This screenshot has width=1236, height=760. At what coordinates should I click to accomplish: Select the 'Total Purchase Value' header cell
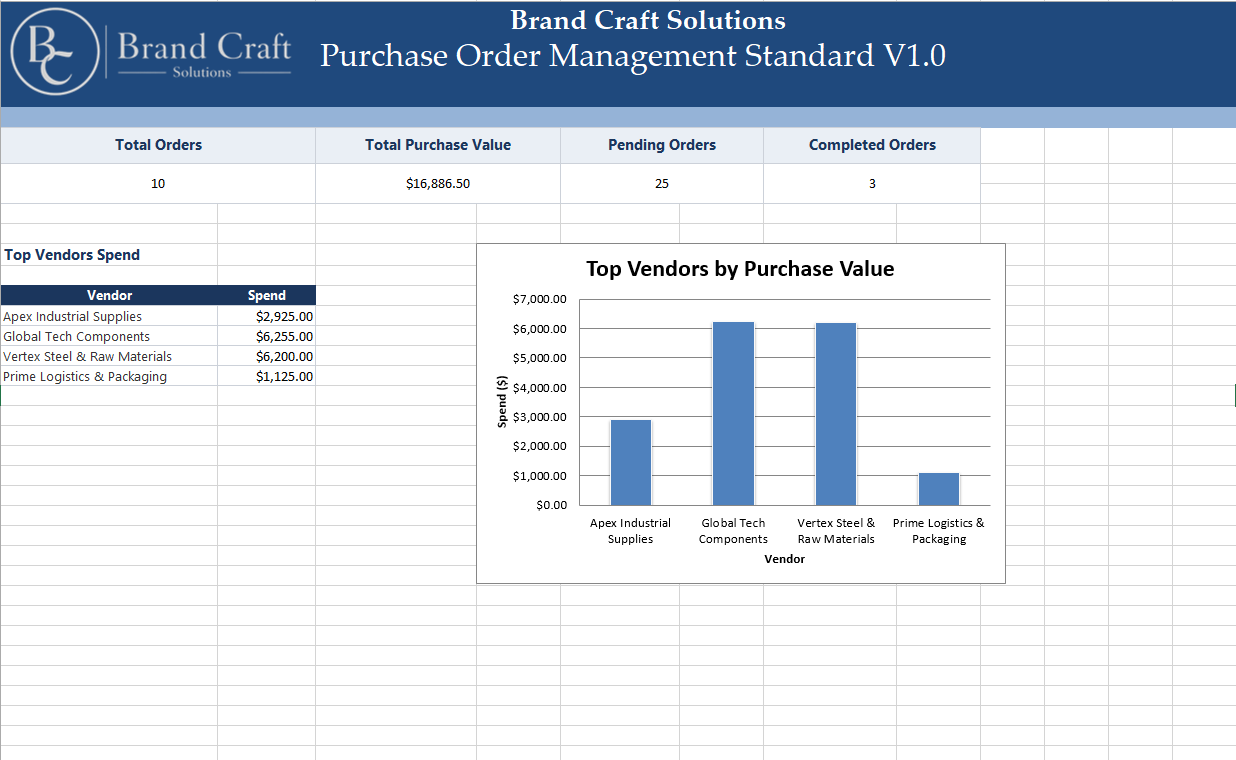click(438, 145)
